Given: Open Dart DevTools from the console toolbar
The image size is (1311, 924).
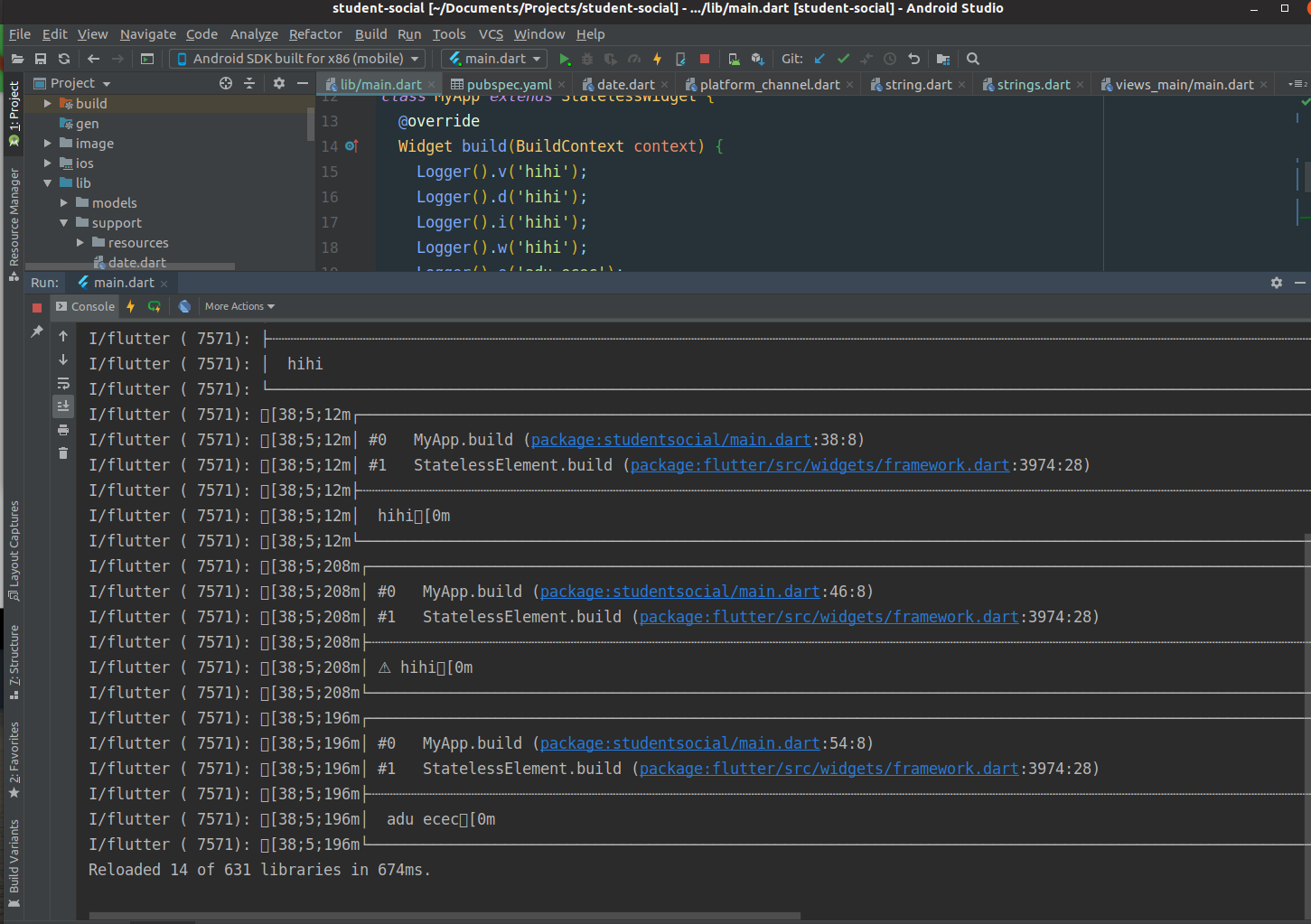Looking at the screenshot, I should pos(184,306).
